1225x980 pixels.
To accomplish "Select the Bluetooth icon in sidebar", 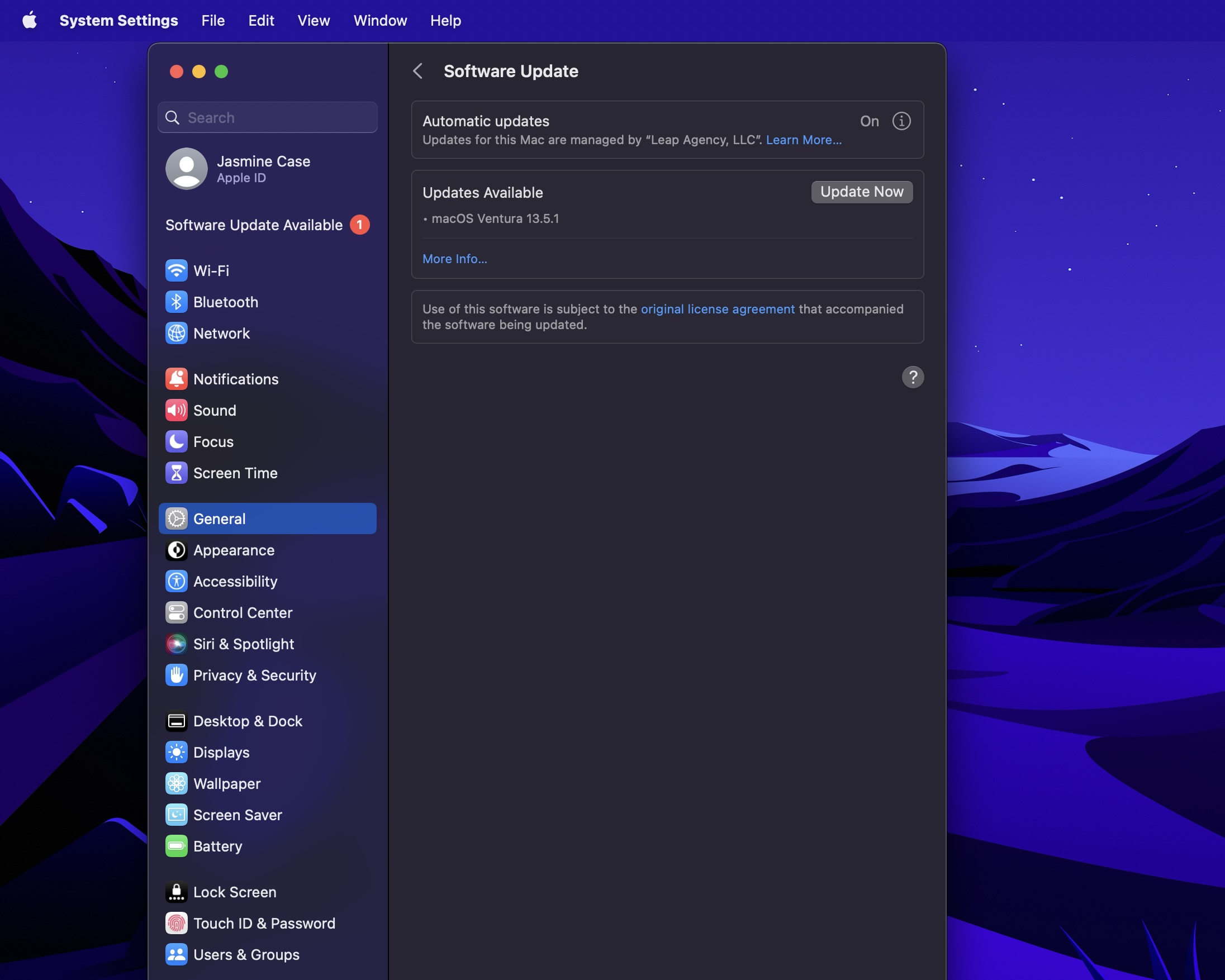I will click(176, 302).
